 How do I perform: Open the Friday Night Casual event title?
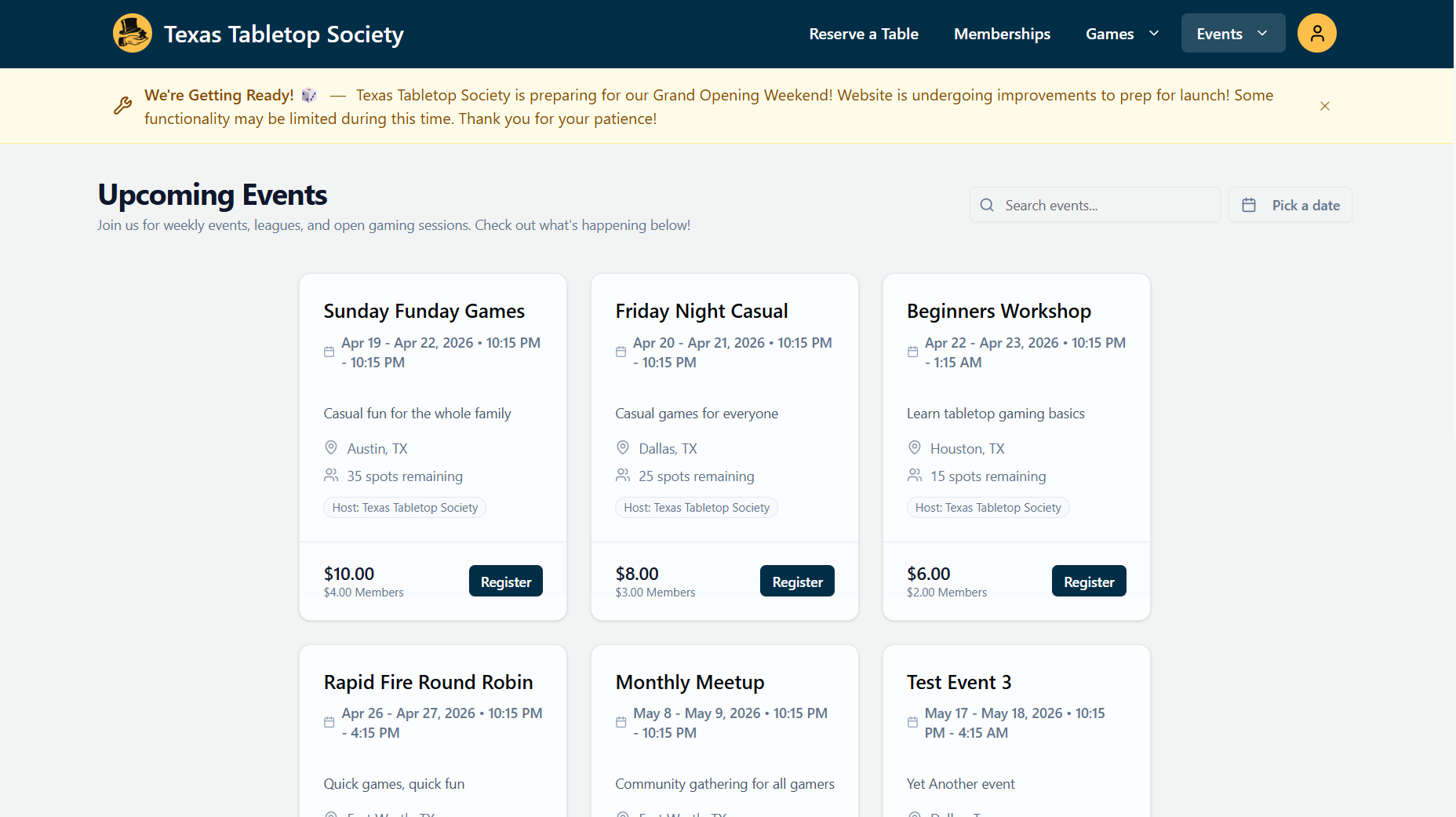click(x=701, y=311)
